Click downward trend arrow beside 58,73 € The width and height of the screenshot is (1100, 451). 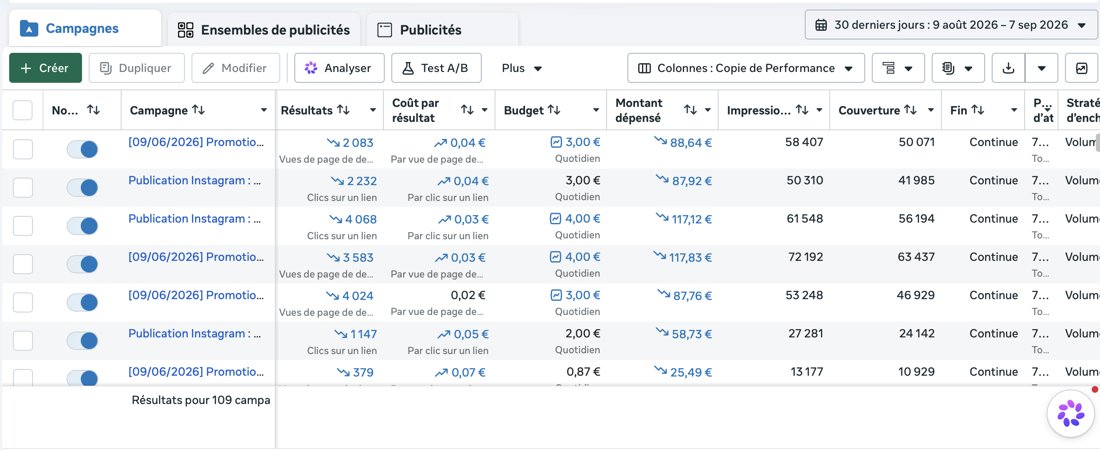coord(662,332)
